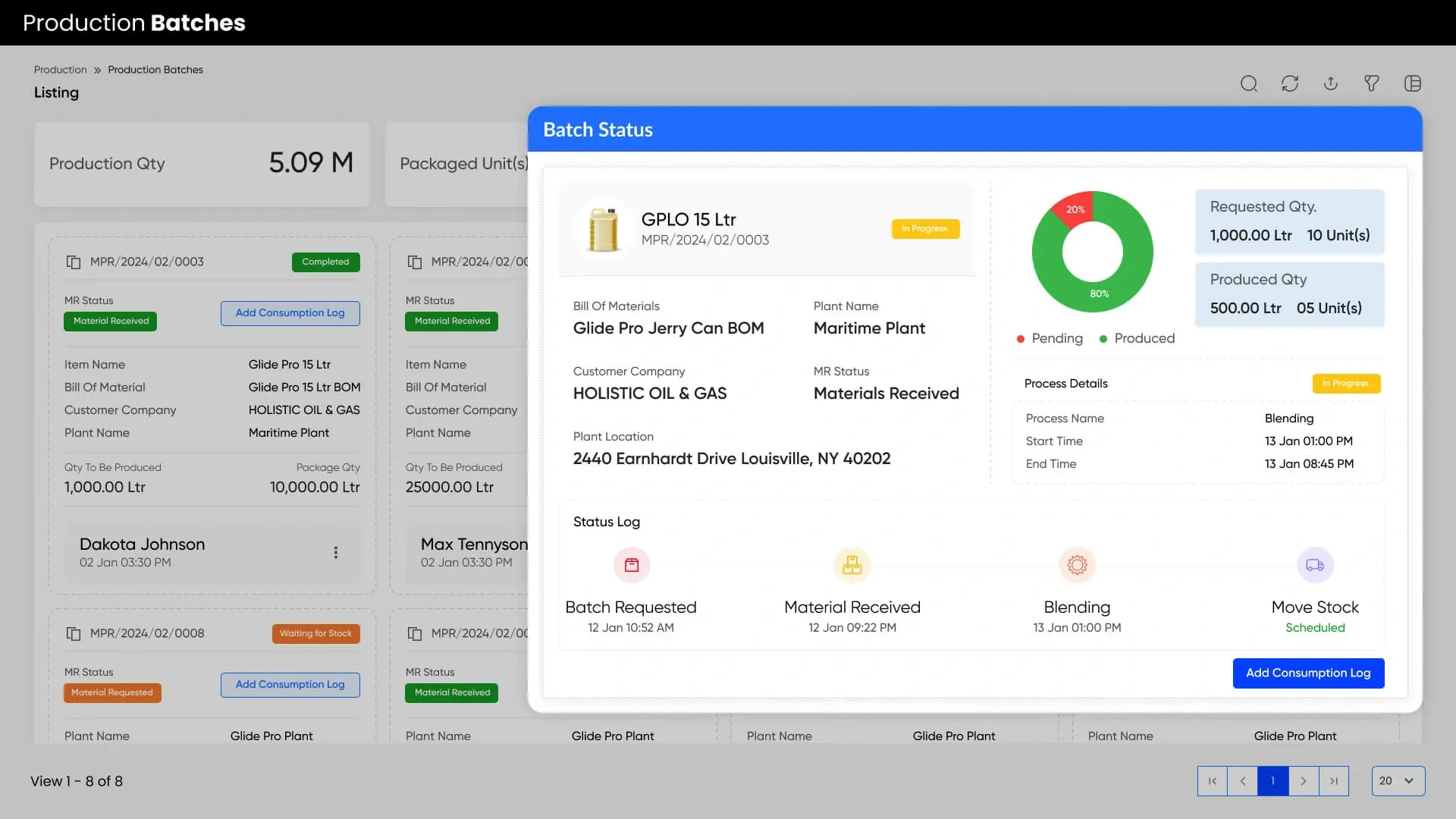Click Add Consumption Log on MPR/2024/02/0008 card

coord(290,685)
